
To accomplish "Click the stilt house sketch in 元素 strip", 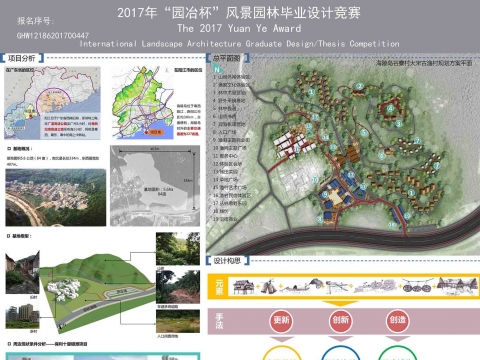I will (x=243, y=287).
